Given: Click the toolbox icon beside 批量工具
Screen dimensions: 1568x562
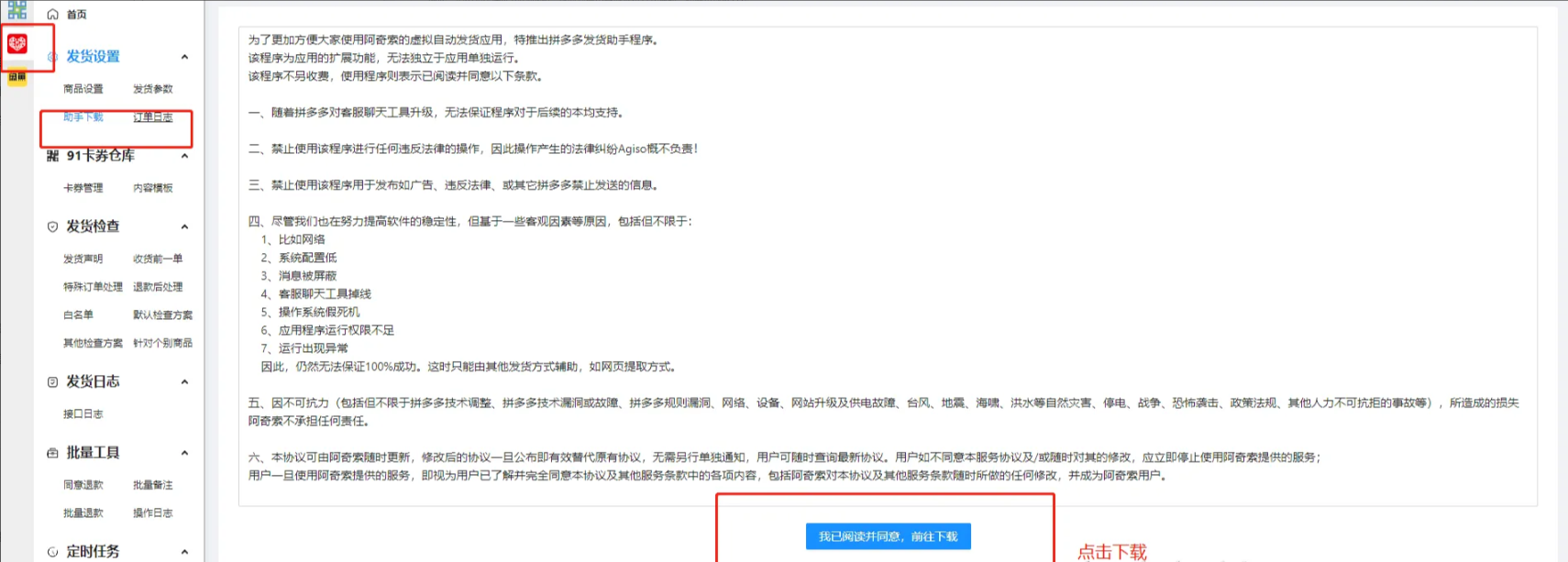Looking at the screenshot, I should (52, 453).
